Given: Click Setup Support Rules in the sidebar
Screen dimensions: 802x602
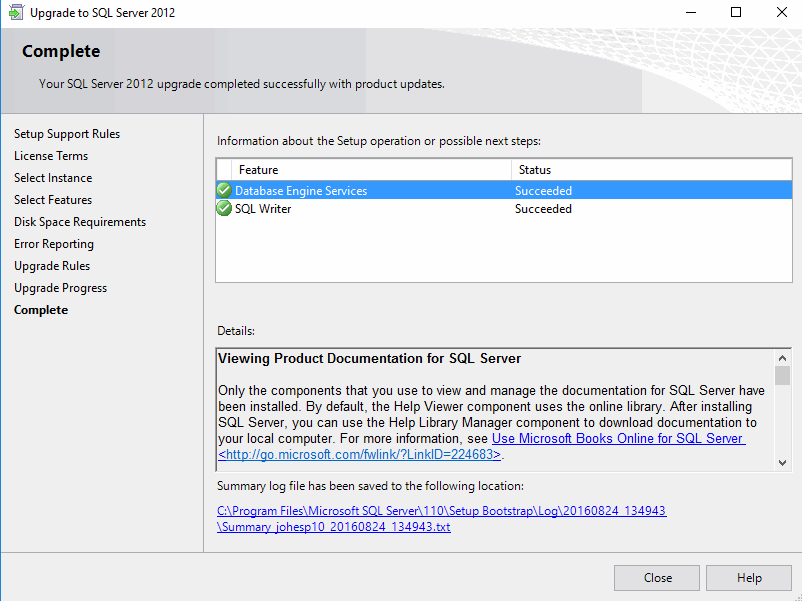Looking at the screenshot, I should 67,134.
